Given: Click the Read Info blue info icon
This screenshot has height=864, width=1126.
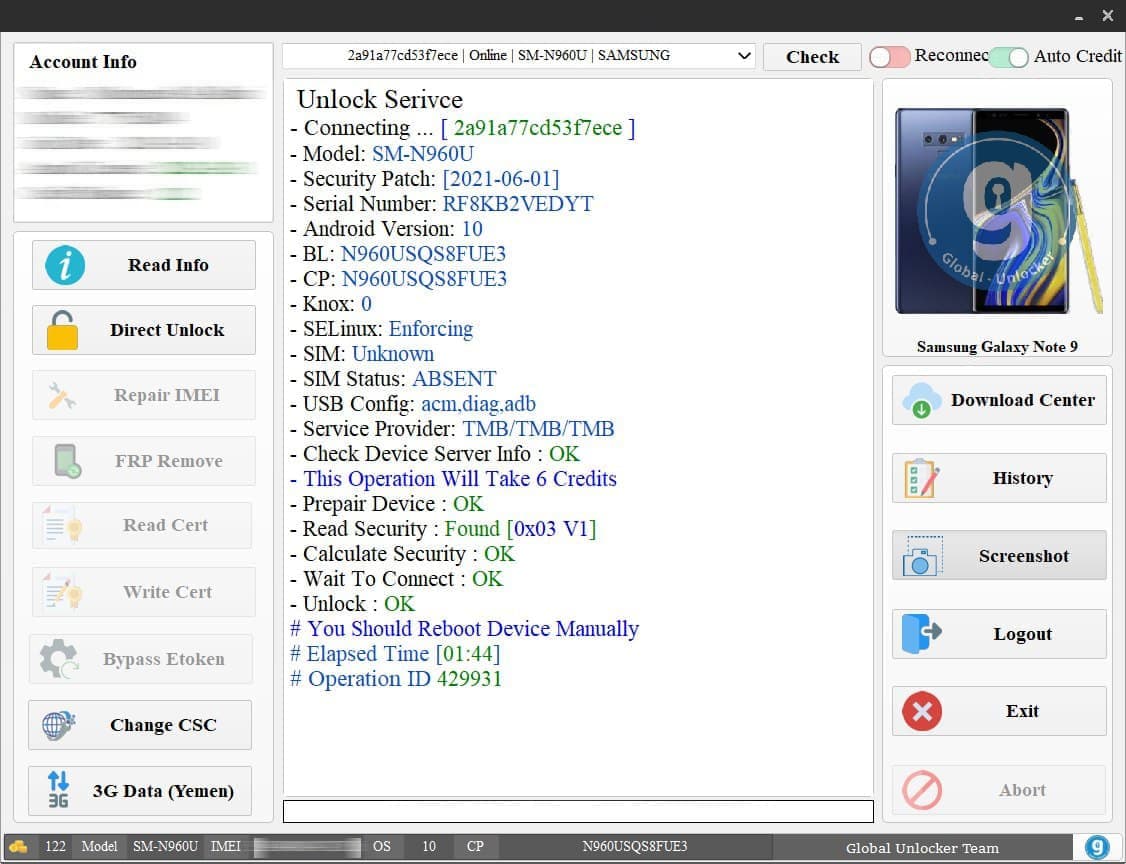Looking at the screenshot, I should (65, 265).
